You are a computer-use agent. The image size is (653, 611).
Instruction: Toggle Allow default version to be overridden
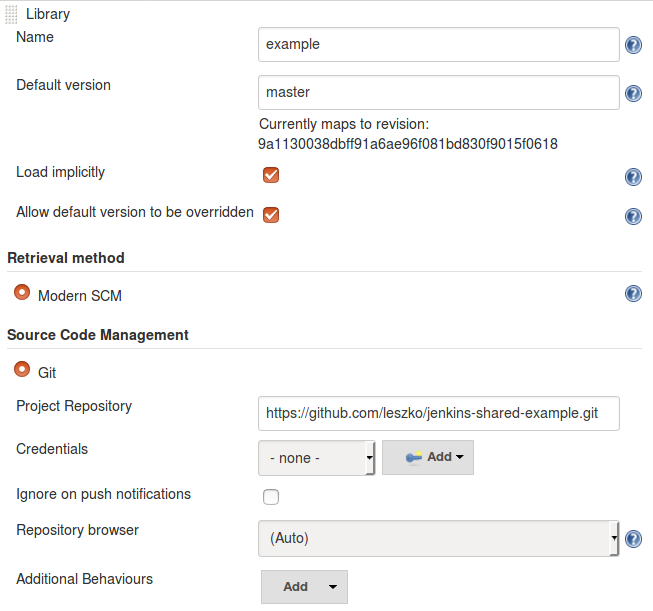271,215
